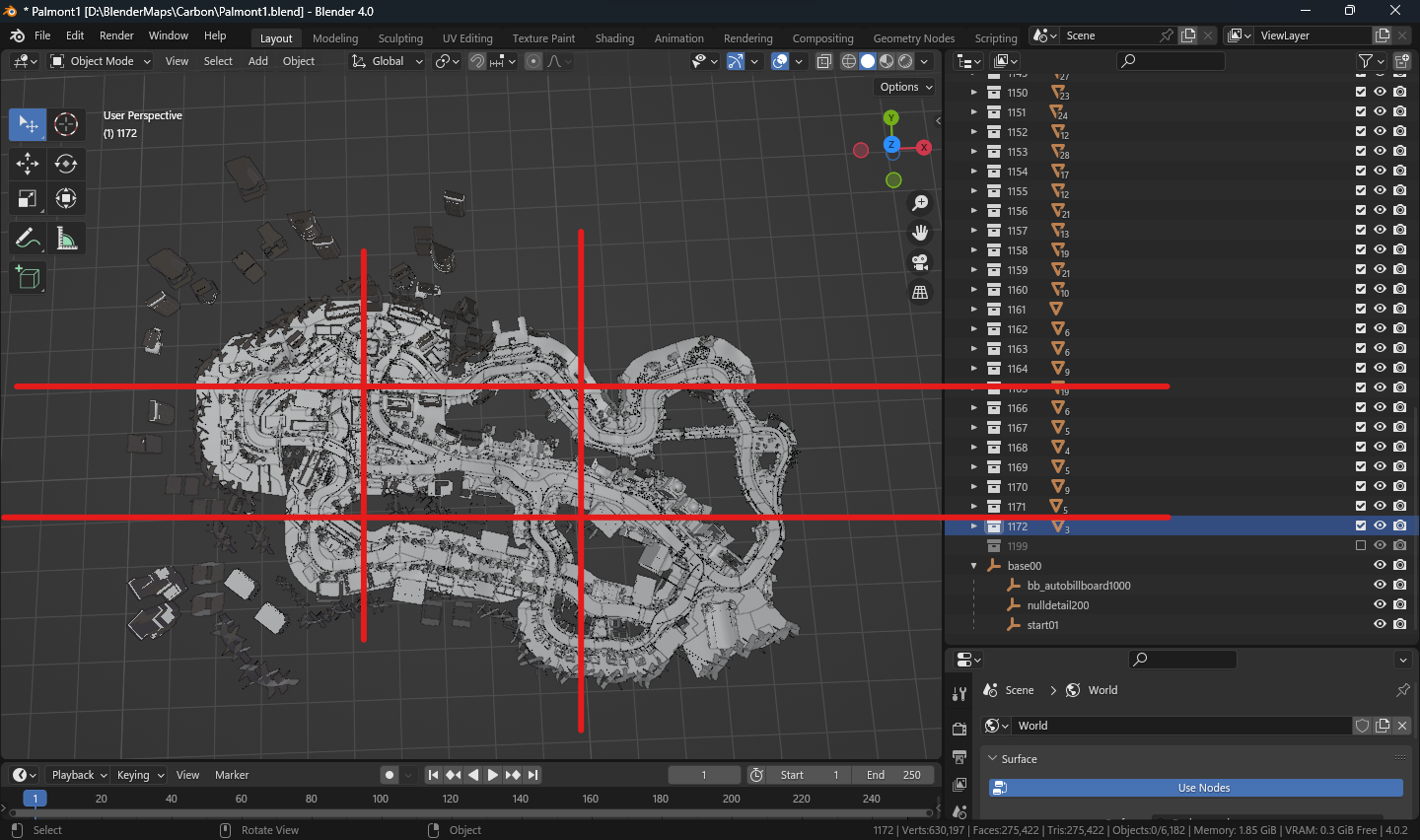1420x840 pixels.
Task: Hide collection 1172 with eye icon
Action: click(x=1380, y=526)
